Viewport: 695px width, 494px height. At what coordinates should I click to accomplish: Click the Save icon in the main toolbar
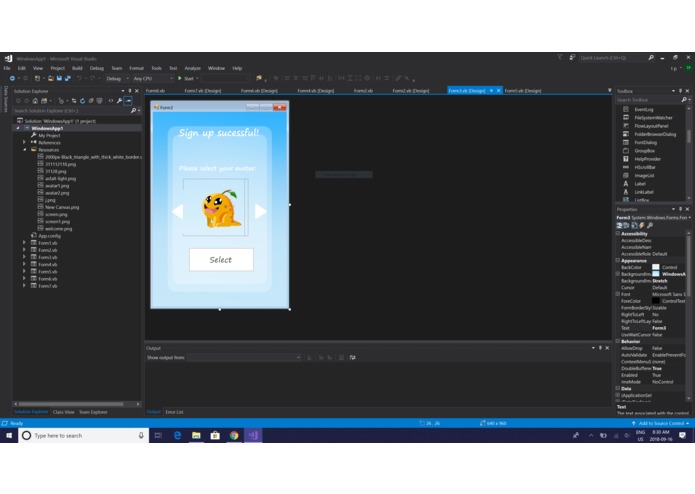(59, 78)
